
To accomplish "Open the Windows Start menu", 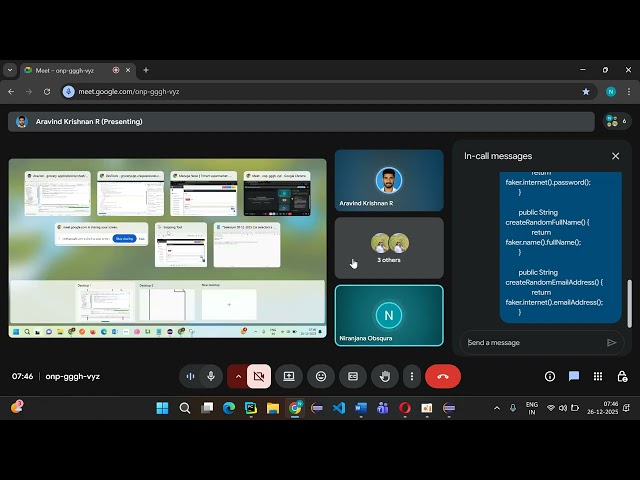I will 162,408.
